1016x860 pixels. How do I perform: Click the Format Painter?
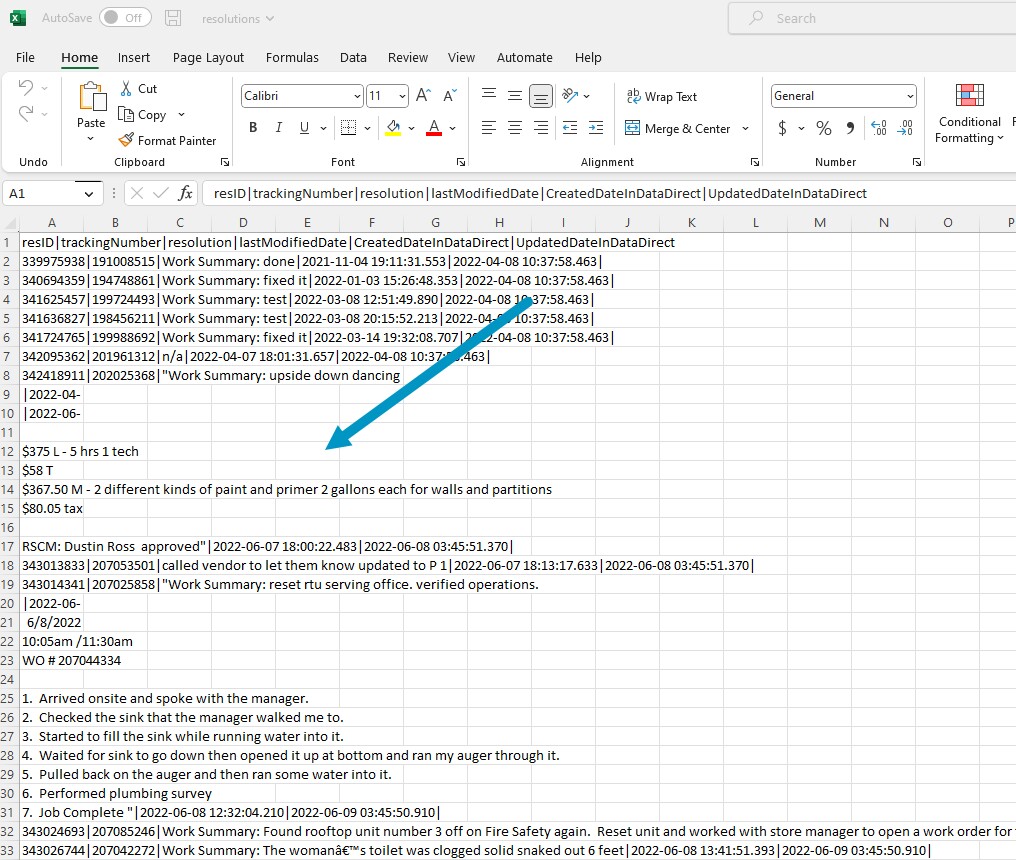tap(168, 140)
